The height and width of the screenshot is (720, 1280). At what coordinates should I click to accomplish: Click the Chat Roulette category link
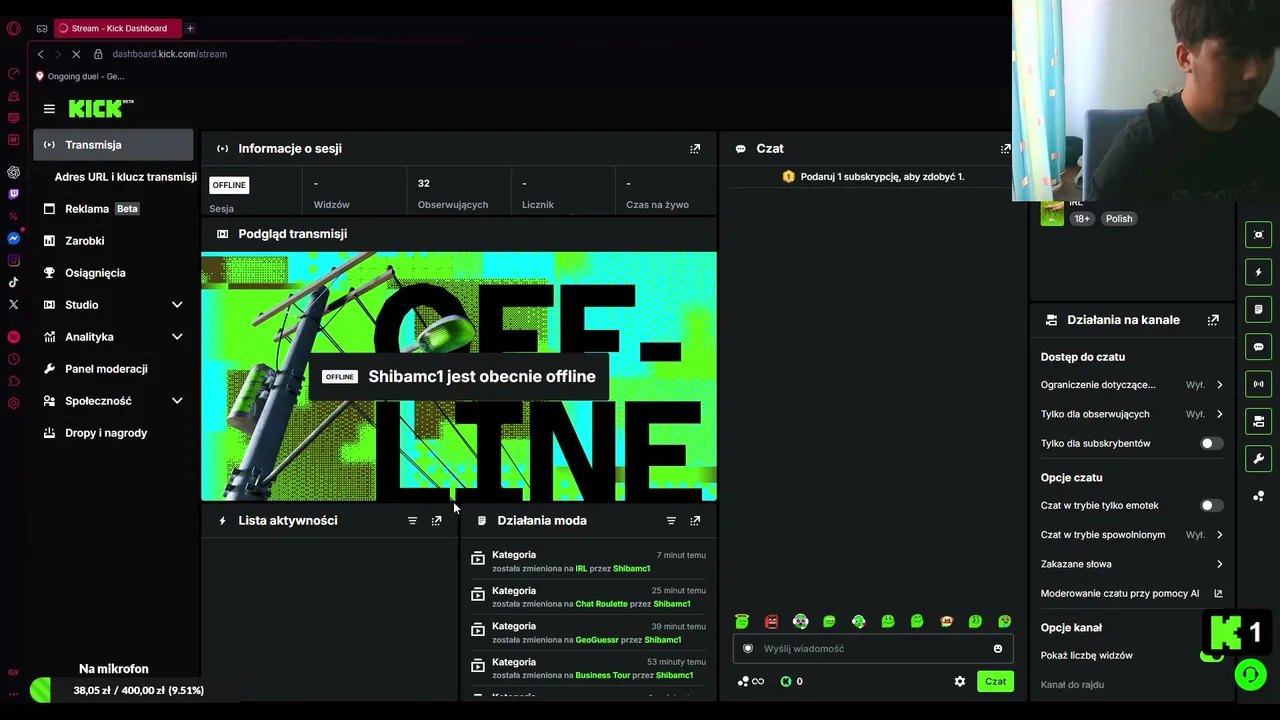click(x=602, y=604)
